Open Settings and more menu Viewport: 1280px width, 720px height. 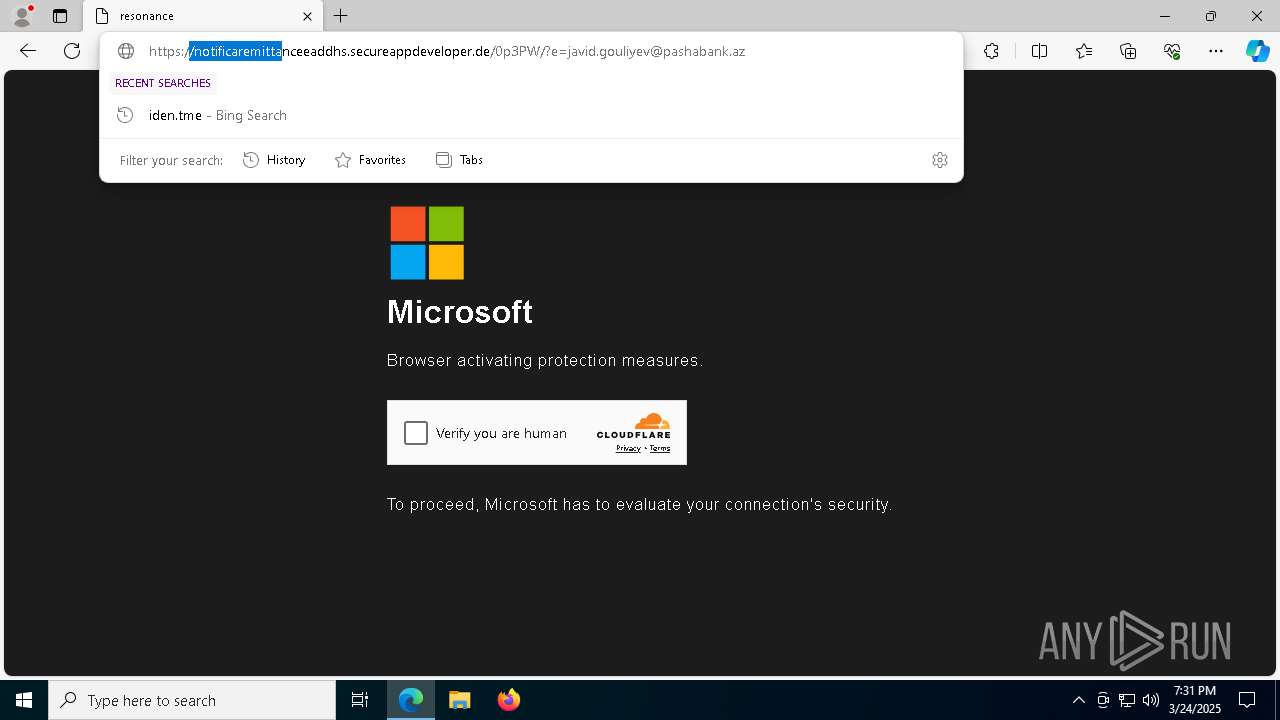pyautogui.click(x=1216, y=51)
